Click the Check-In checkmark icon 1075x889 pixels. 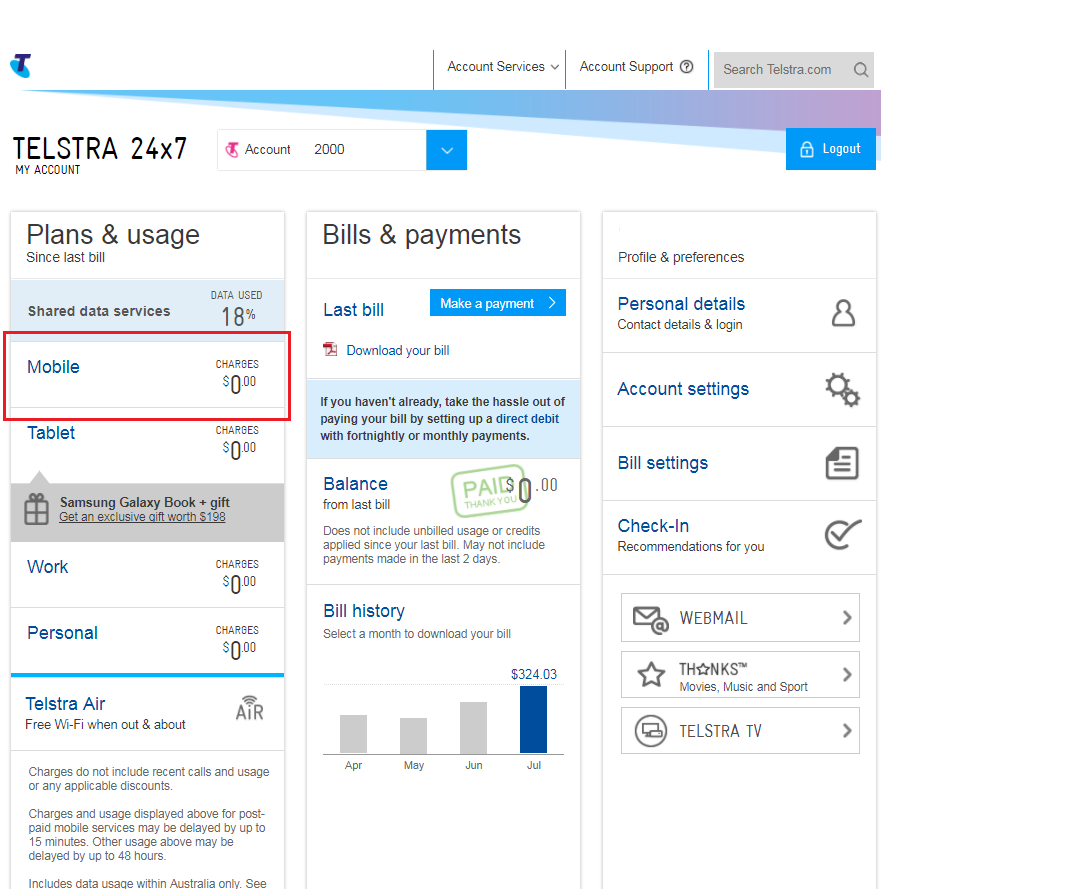[x=842, y=535]
